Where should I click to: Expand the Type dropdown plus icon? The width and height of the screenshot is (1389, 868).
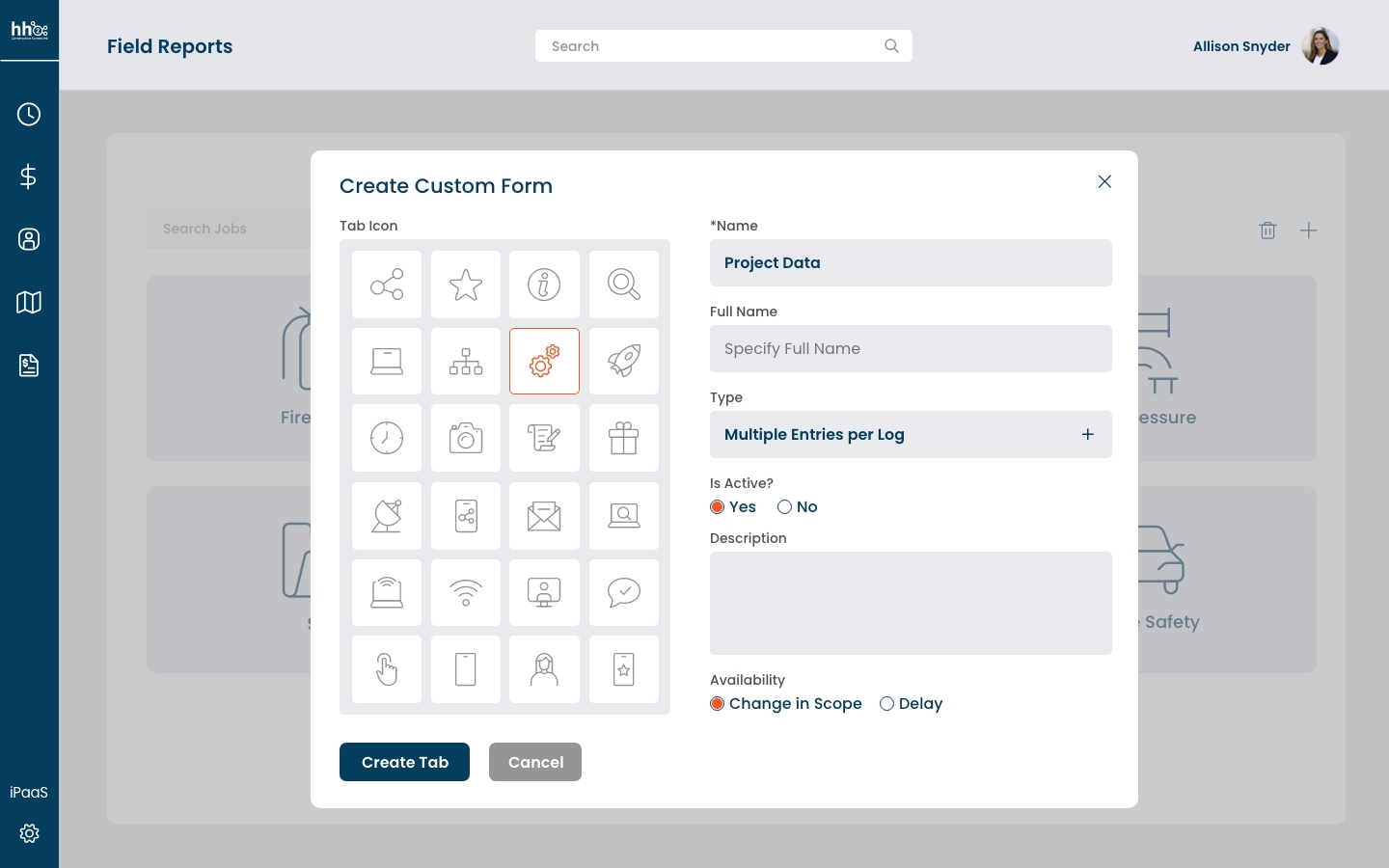click(1087, 435)
